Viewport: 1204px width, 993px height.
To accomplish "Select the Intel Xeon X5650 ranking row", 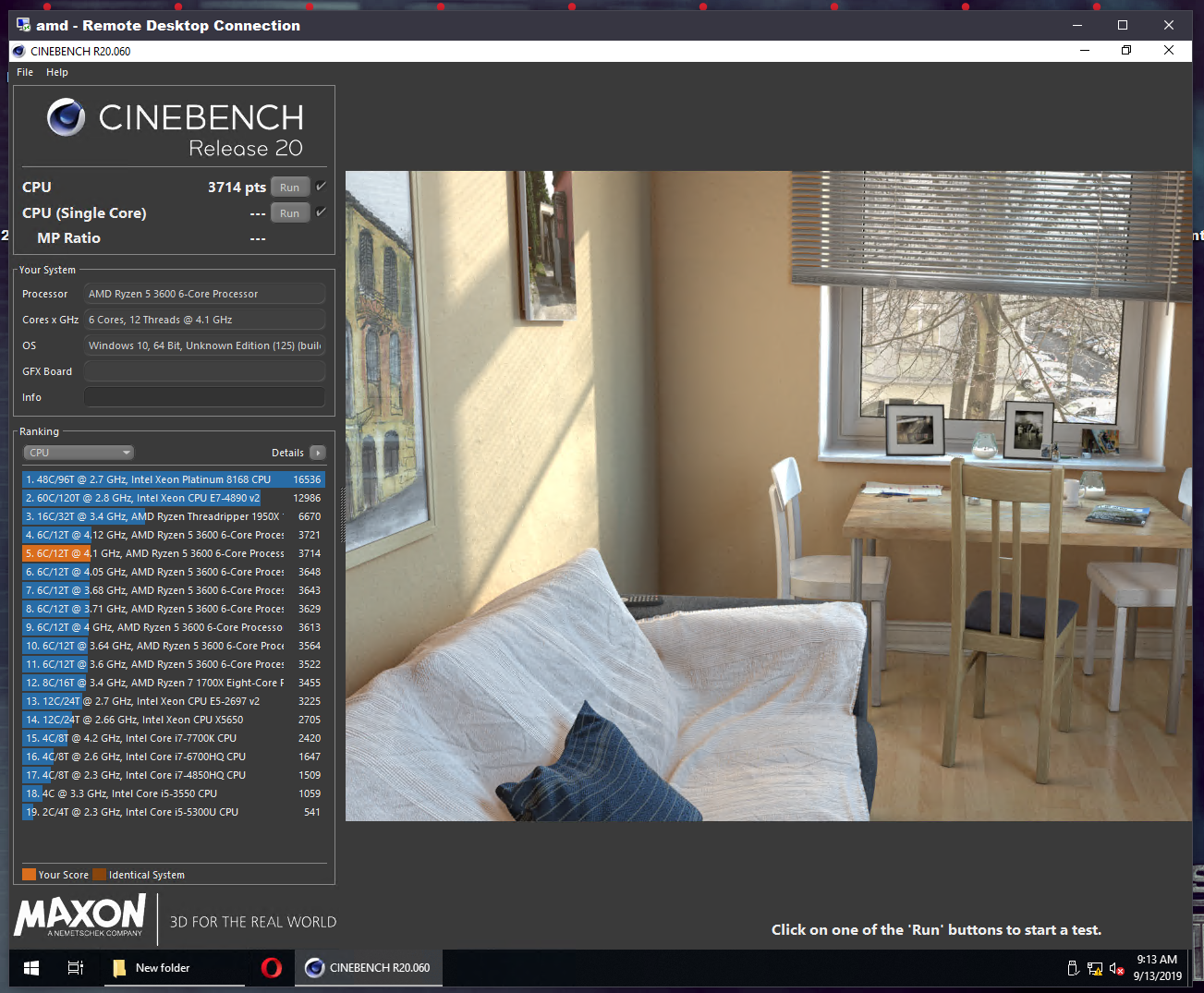I will [174, 720].
